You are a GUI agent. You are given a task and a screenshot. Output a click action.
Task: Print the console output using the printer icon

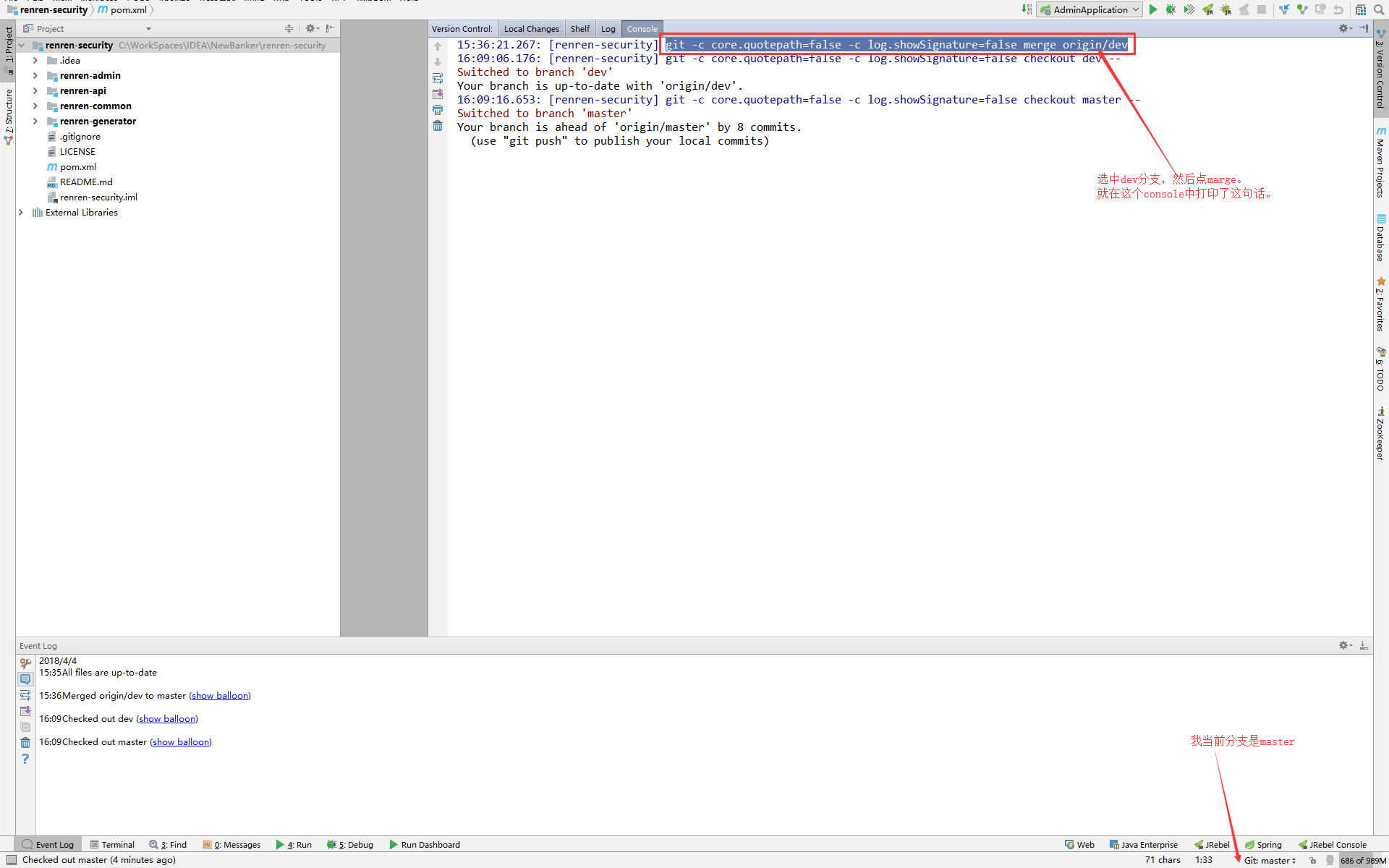[x=438, y=110]
